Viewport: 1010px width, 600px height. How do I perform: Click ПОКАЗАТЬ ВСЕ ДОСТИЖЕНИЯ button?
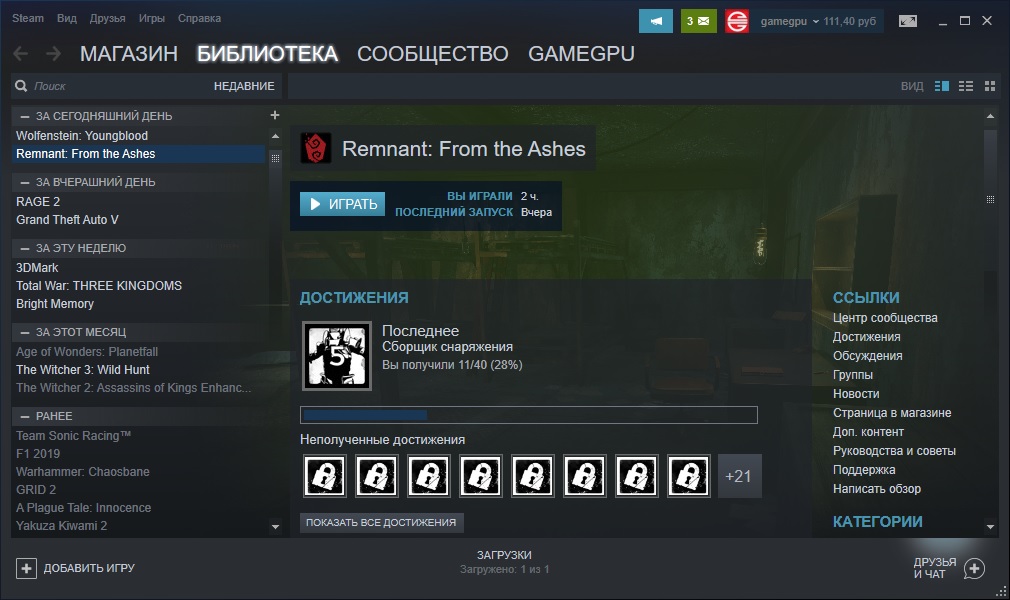click(381, 523)
